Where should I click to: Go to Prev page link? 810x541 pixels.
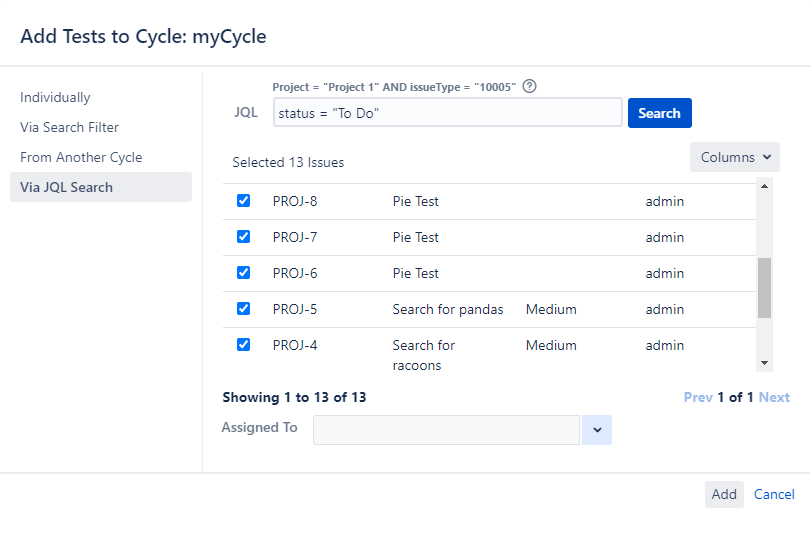click(698, 397)
